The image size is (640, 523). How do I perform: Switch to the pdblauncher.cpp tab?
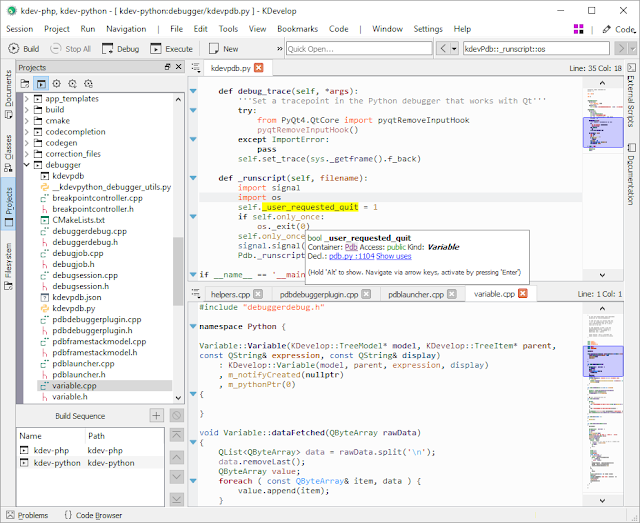[x=416, y=294]
